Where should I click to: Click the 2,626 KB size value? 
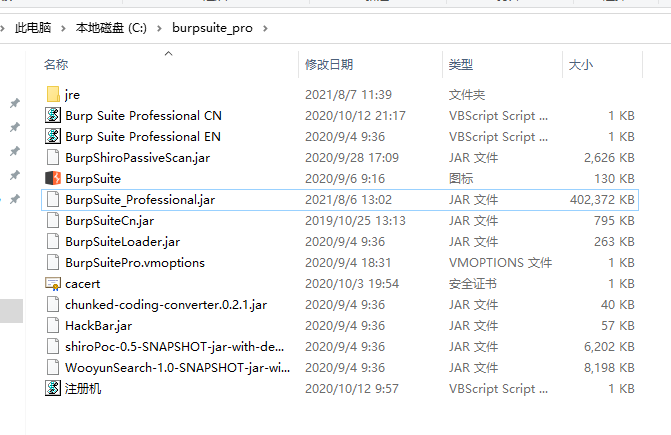coord(609,158)
